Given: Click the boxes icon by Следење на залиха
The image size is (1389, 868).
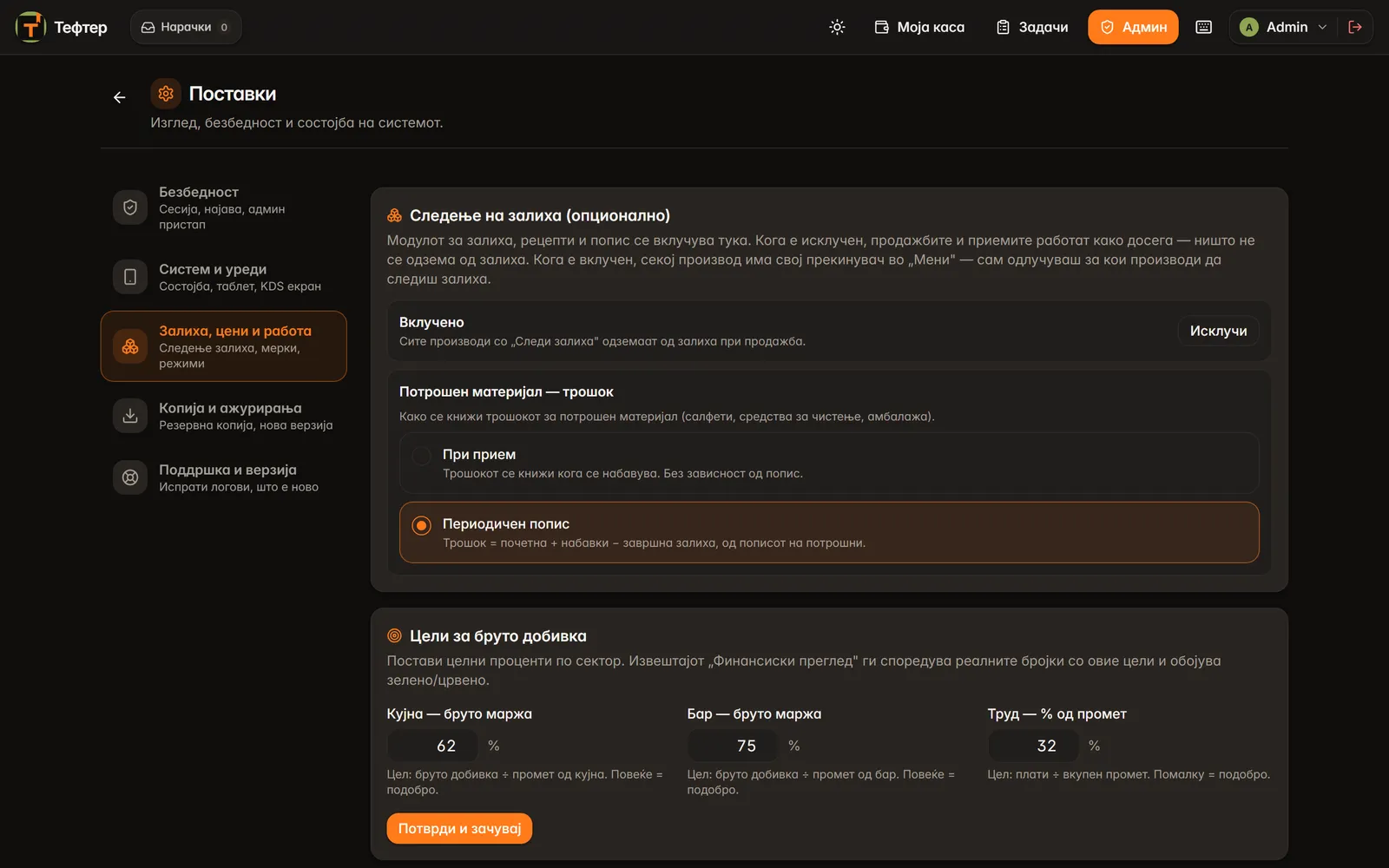Looking at the screenshot, I should (x=394, y=215).
